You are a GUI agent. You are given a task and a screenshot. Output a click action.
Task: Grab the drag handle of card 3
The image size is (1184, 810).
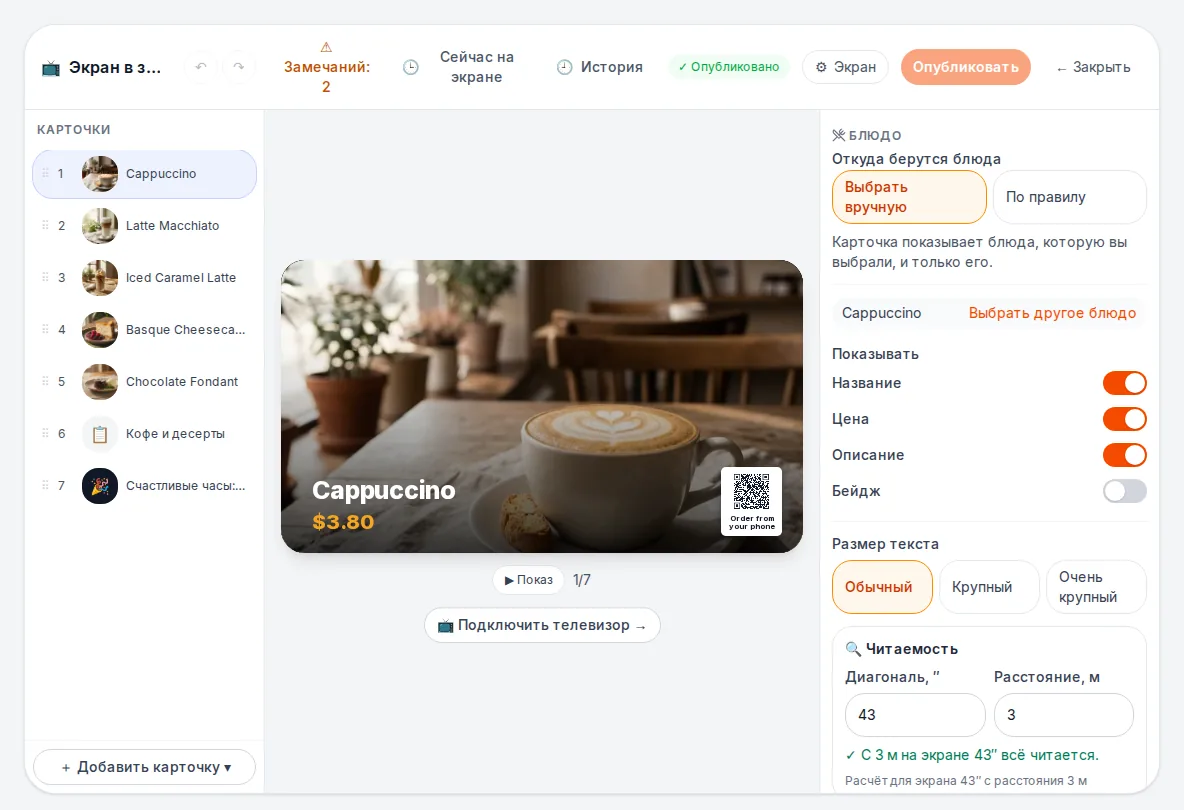45,277
